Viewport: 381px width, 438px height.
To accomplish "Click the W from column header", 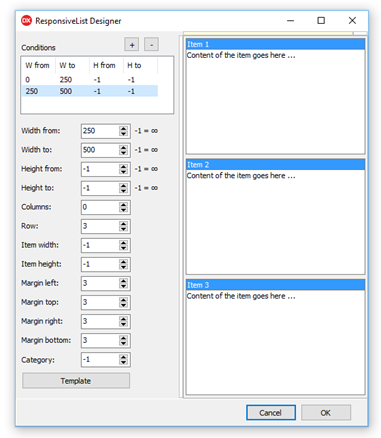I will (39, 65).
